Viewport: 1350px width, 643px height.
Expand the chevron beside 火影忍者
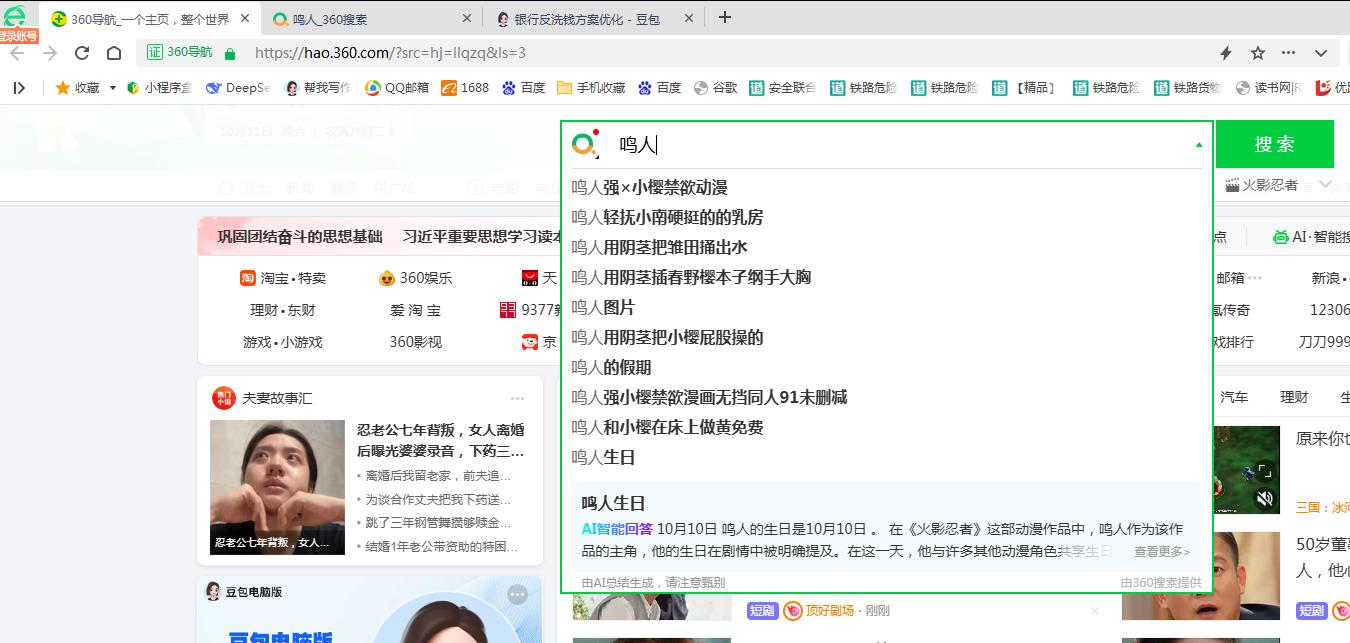point(1326,184)
